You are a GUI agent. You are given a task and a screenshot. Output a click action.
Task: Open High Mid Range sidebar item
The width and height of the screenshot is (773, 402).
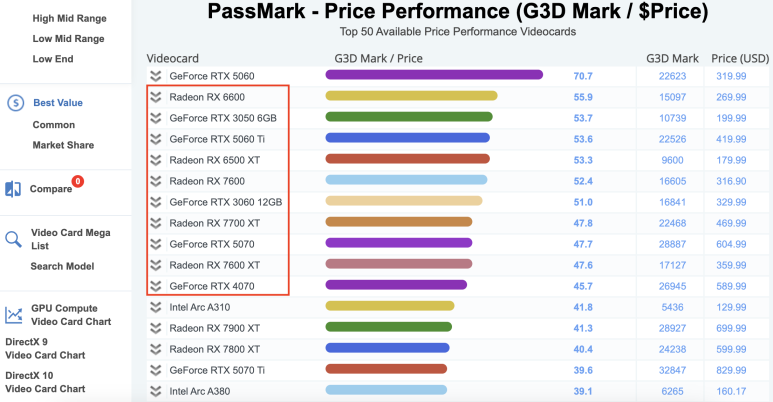coord(70,18)
